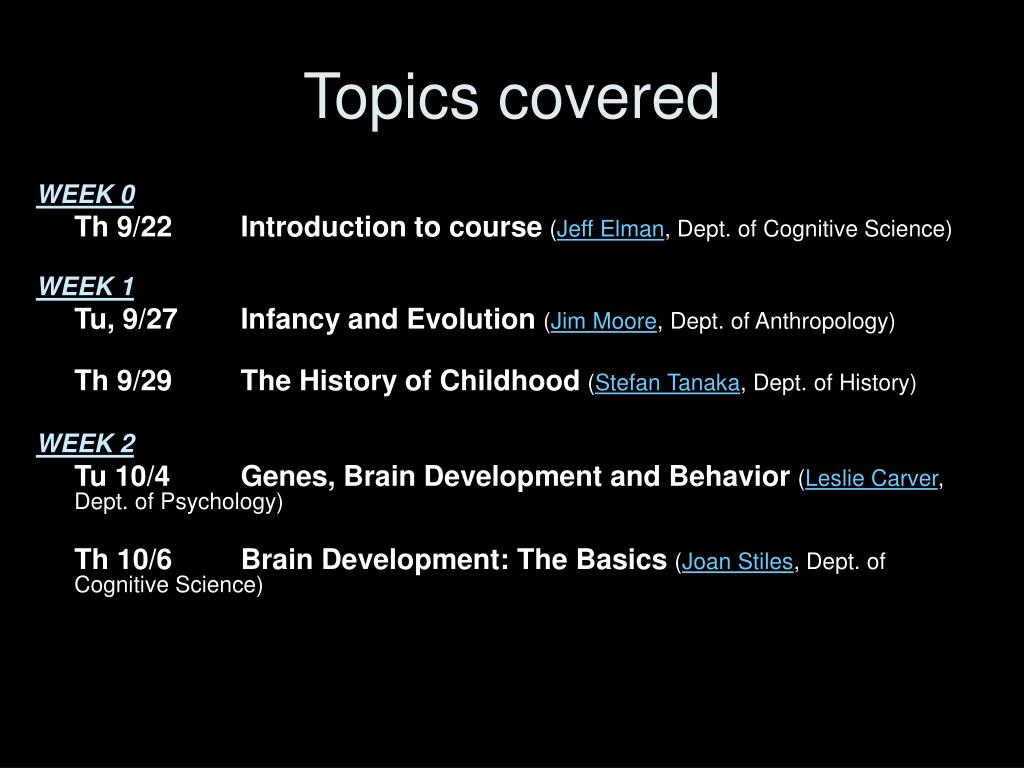Click the WEEK 0 heading

(86, 195)
